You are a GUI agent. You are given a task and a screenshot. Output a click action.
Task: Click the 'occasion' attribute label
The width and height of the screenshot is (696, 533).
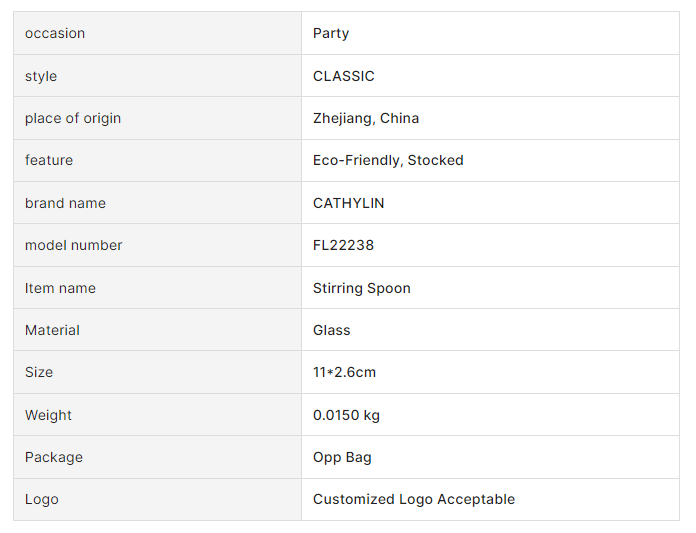(55, 33)
